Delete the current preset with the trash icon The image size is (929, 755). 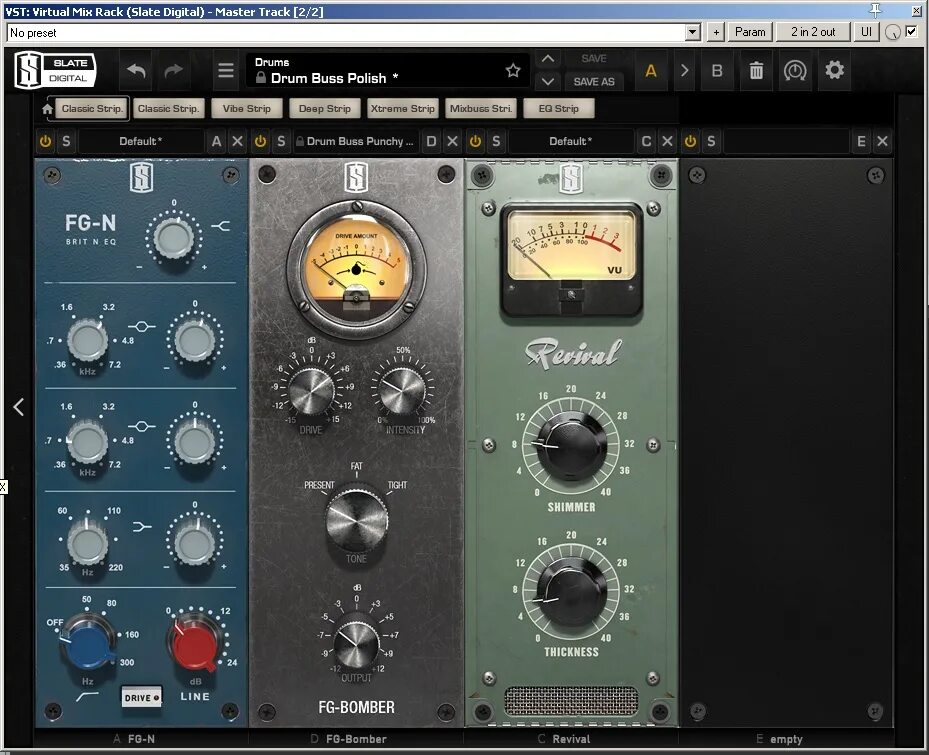tap(755, 70)
